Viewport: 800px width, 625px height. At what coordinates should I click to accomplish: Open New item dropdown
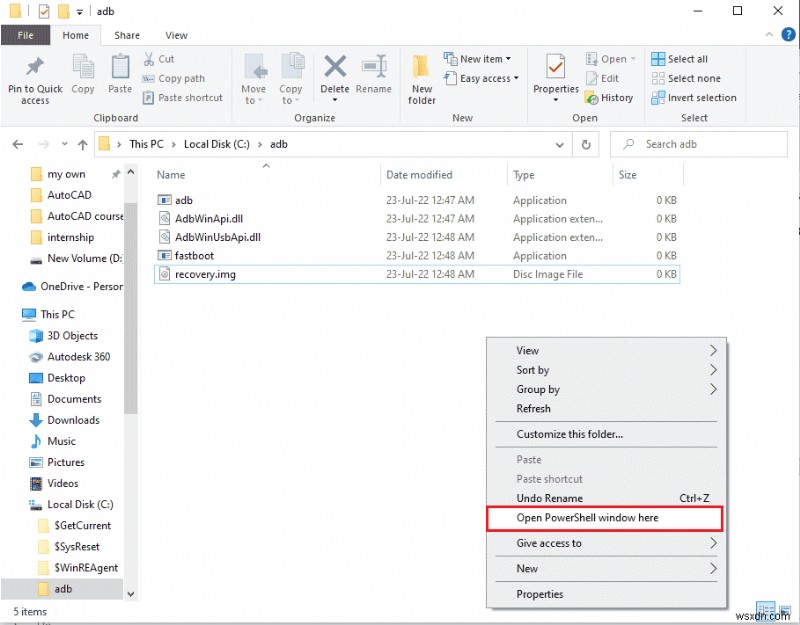478,59
